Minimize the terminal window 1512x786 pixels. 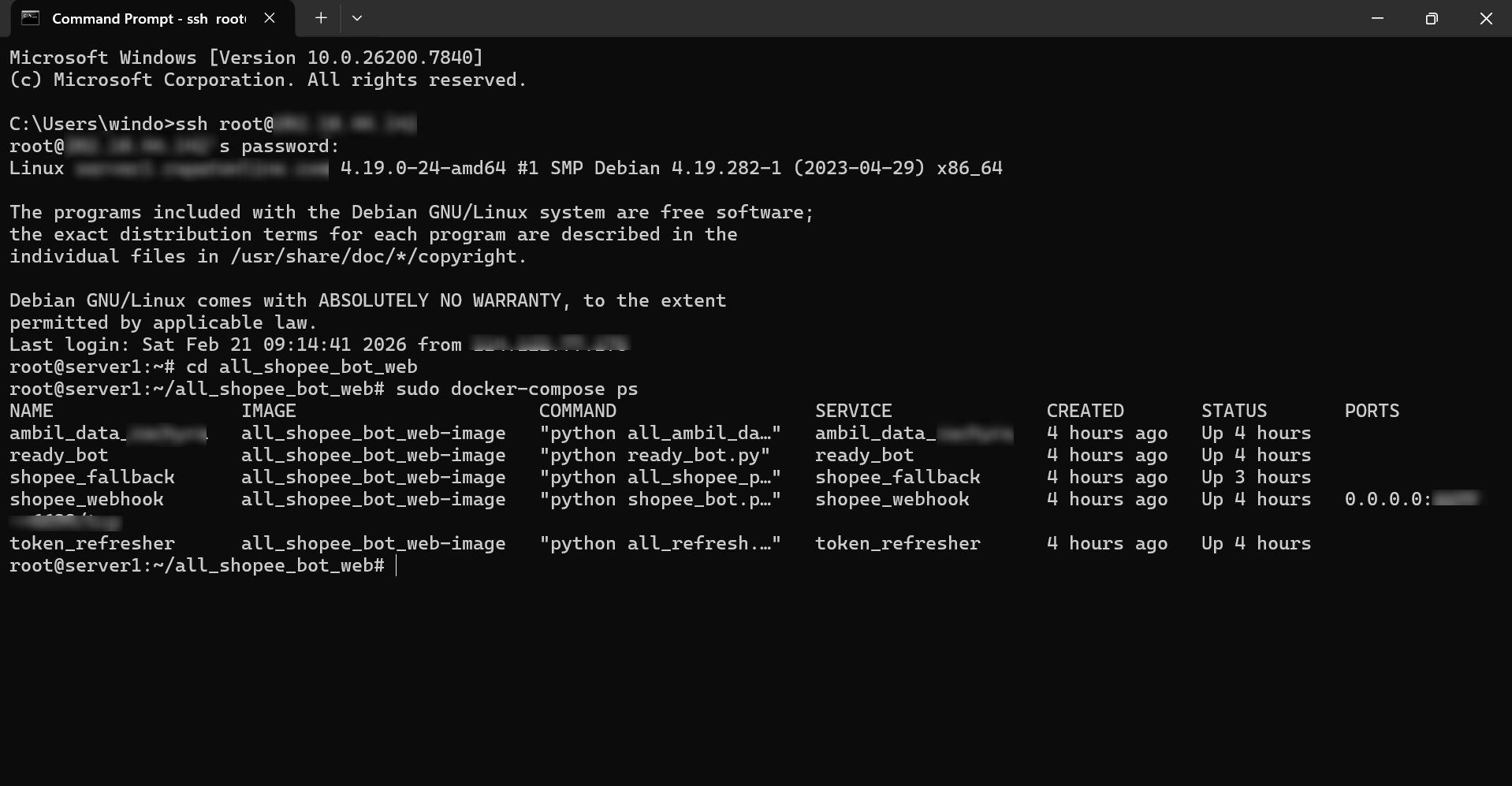(1377, 18)
